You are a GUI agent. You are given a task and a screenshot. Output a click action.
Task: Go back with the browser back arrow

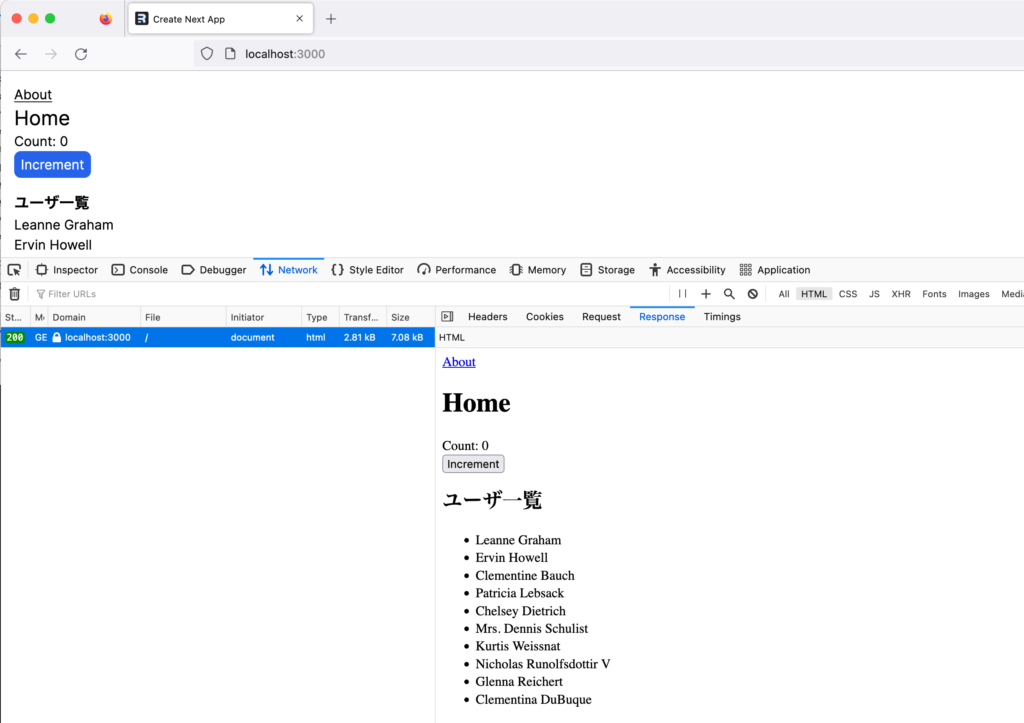tap(21, 54)
